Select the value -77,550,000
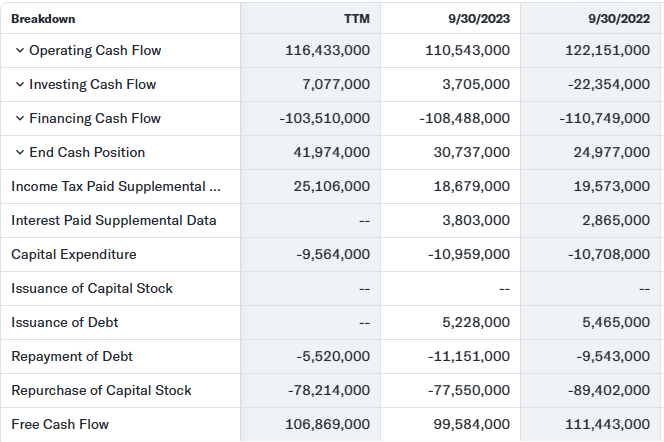The height and width of the screenshot is (442, 664). [469, 390]
